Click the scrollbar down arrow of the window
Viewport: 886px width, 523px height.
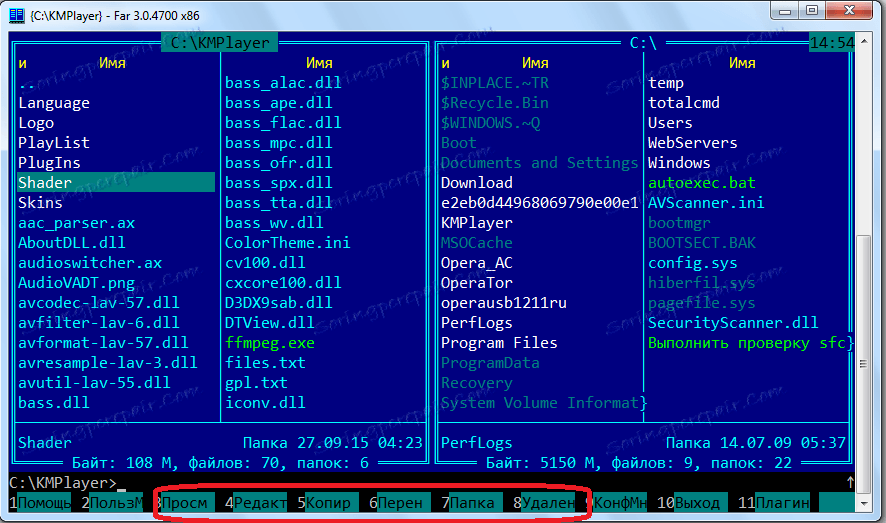864,502
